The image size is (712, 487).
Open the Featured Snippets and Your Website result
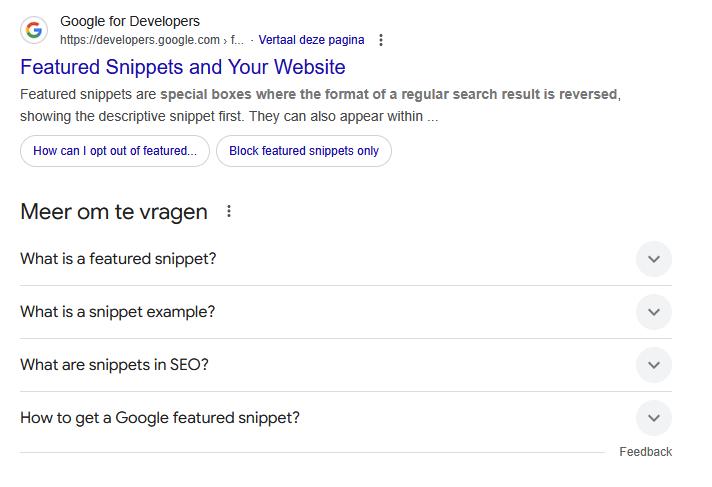183,67
